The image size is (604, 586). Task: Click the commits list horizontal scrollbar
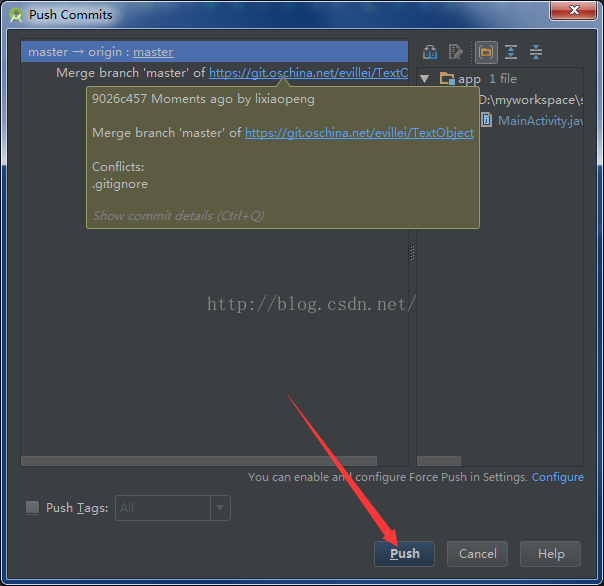[x=199, y=461]
